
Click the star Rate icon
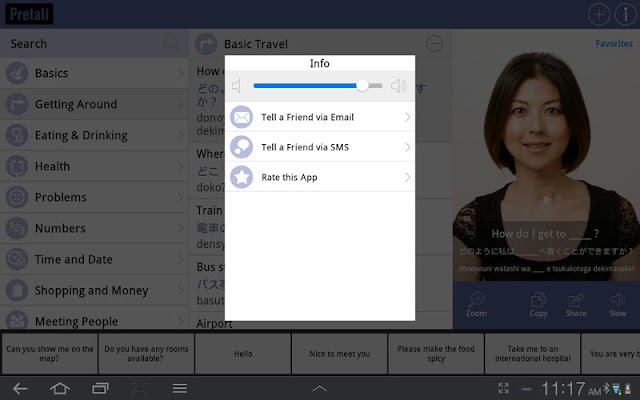(242, 177)
